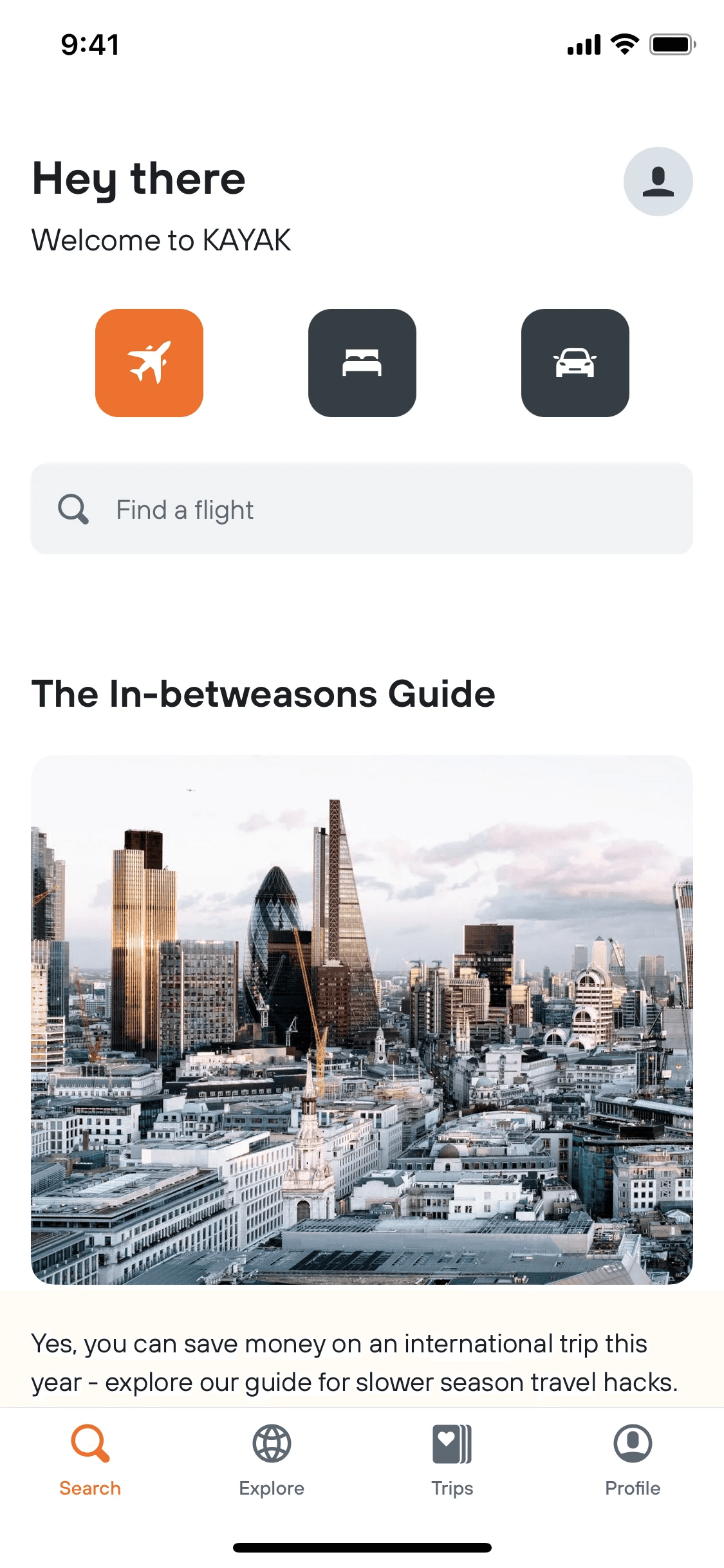
Task: Open the profile avatar at top right
Action: pyautogui.click(x=658, y=182)
